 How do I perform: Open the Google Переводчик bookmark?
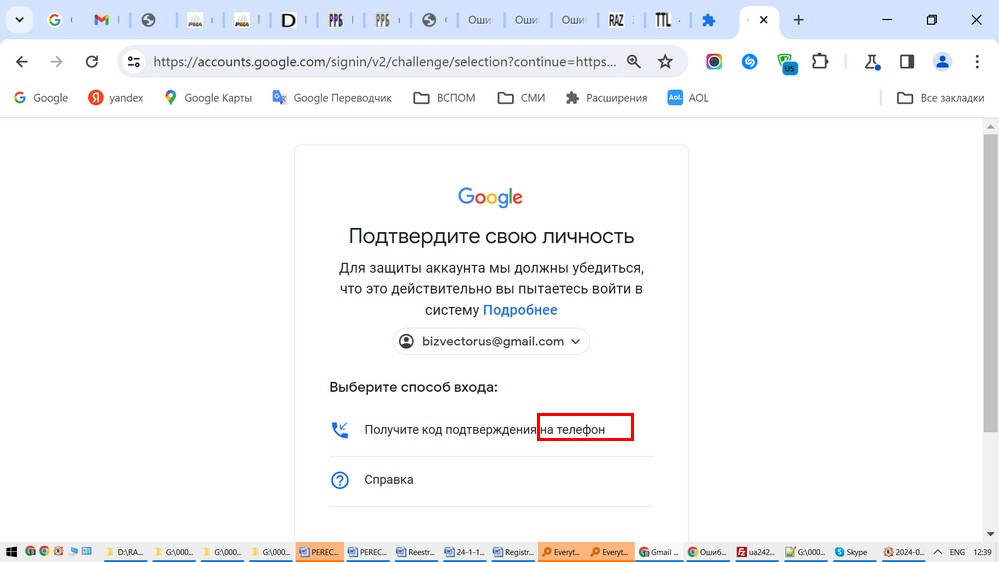[332, 97]
